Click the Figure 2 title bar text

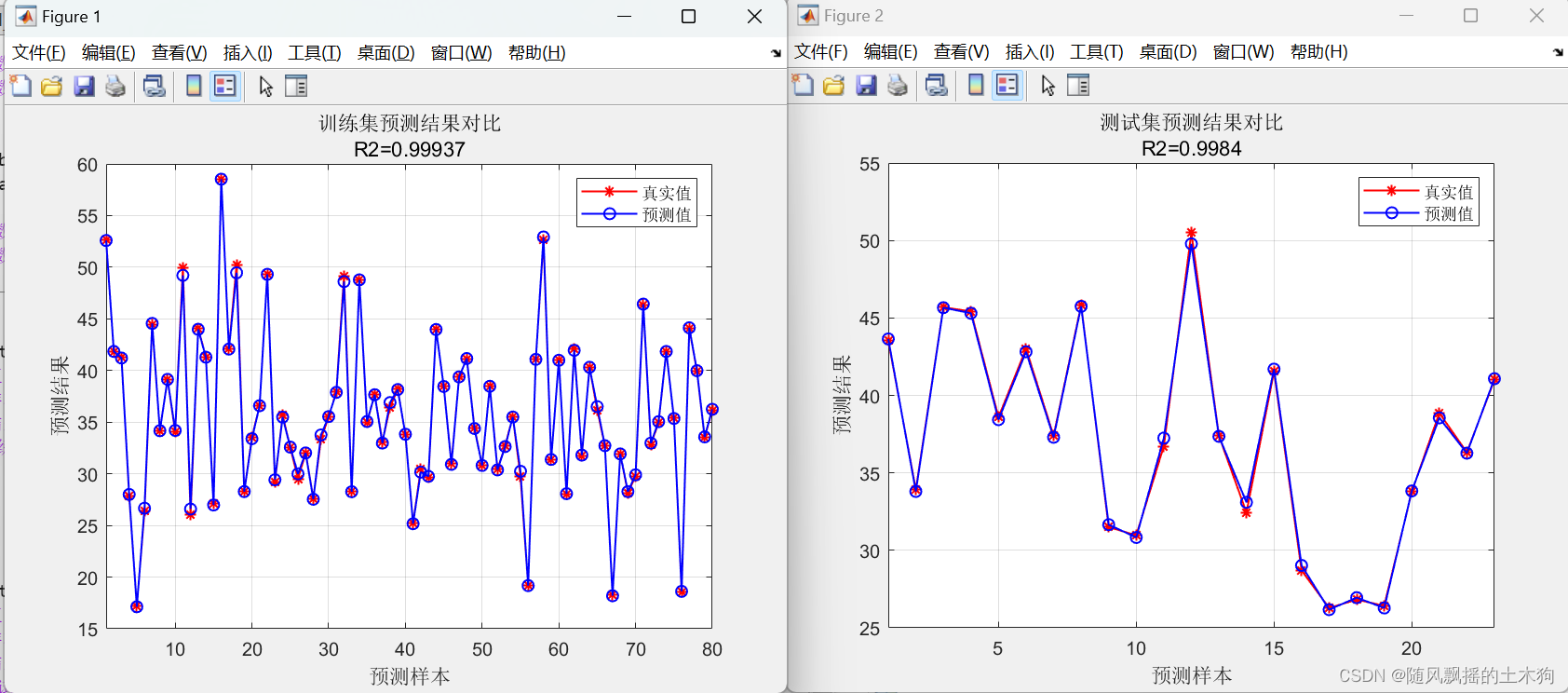(x=854, y=16)
